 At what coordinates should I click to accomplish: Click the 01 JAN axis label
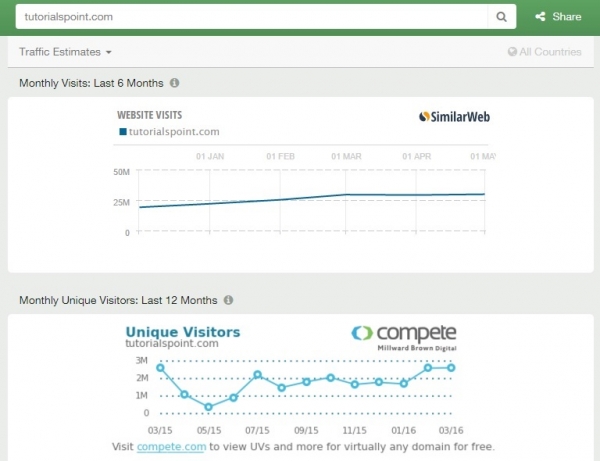(210, 156)
